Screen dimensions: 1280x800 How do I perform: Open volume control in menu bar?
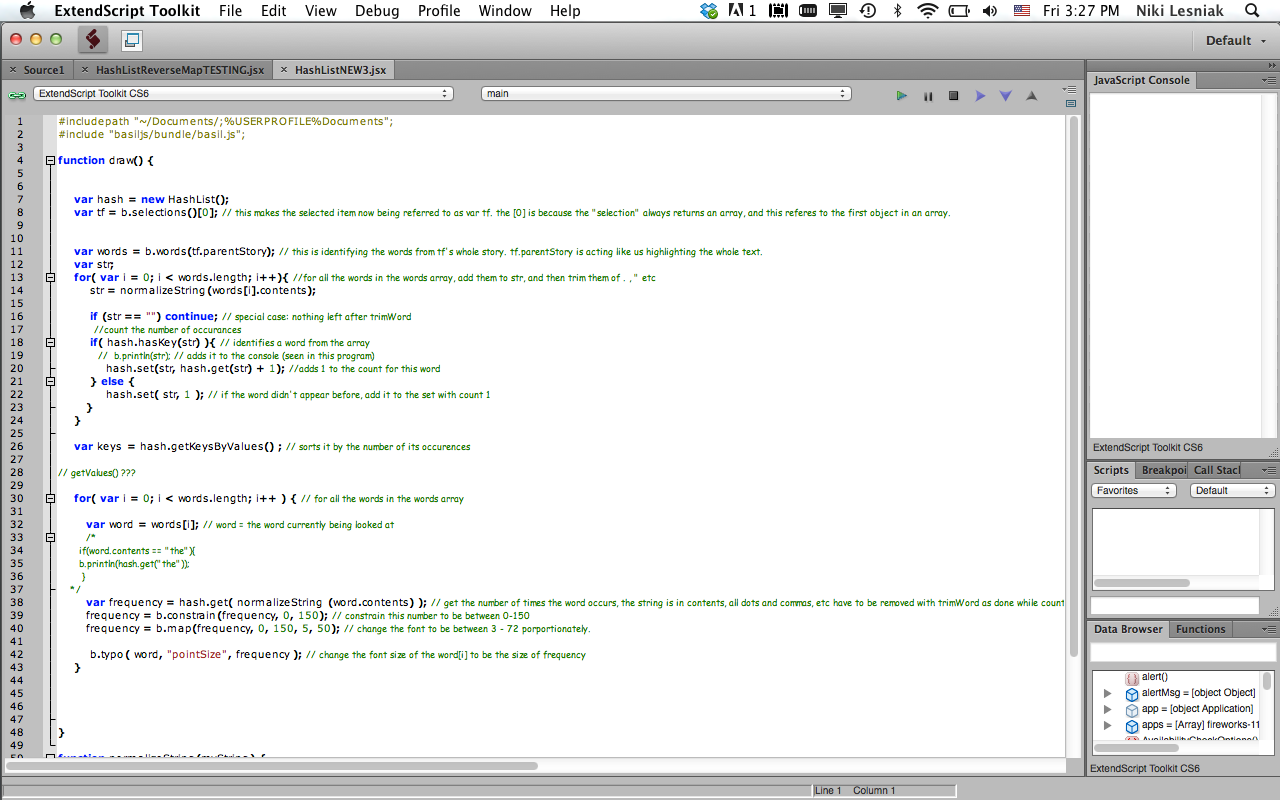pos(990,11)
